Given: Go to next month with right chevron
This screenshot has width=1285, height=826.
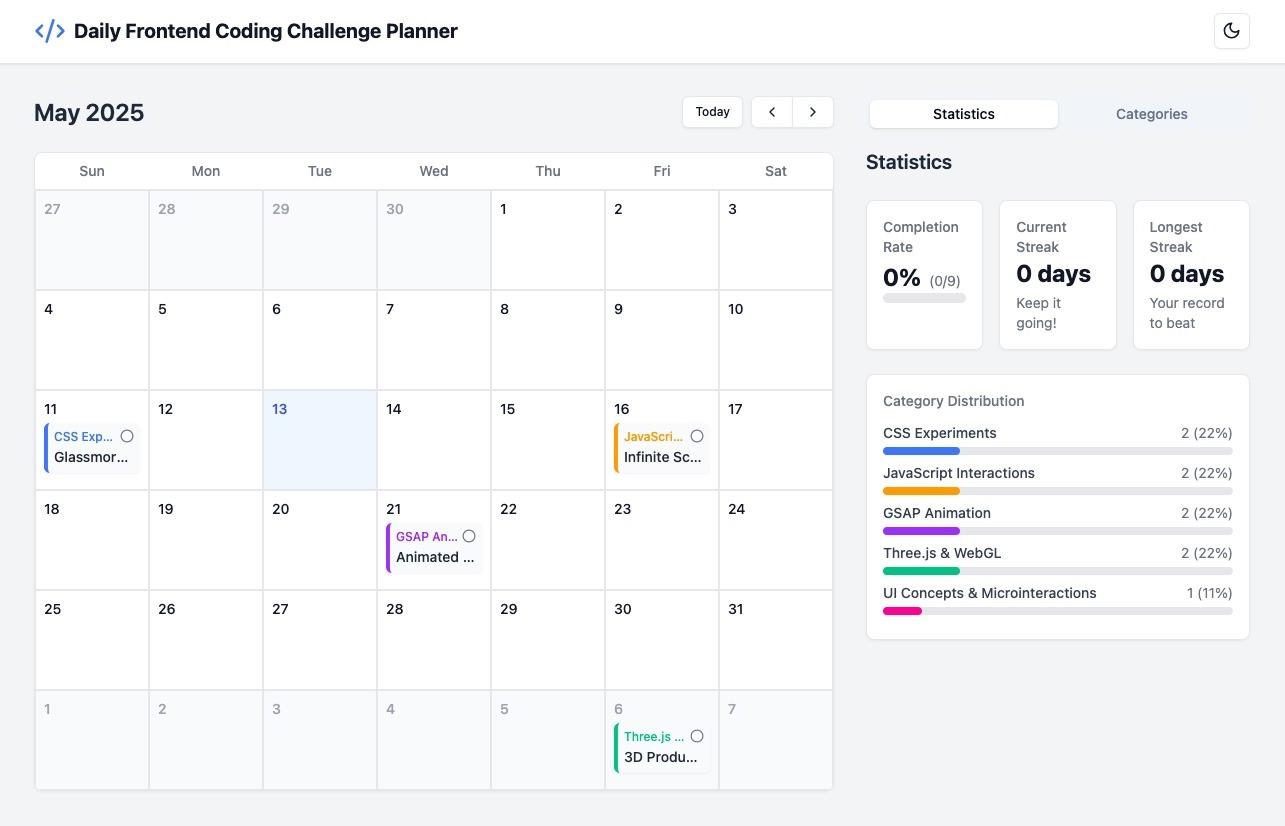Looking at the screenshot, I should [813, 112].
